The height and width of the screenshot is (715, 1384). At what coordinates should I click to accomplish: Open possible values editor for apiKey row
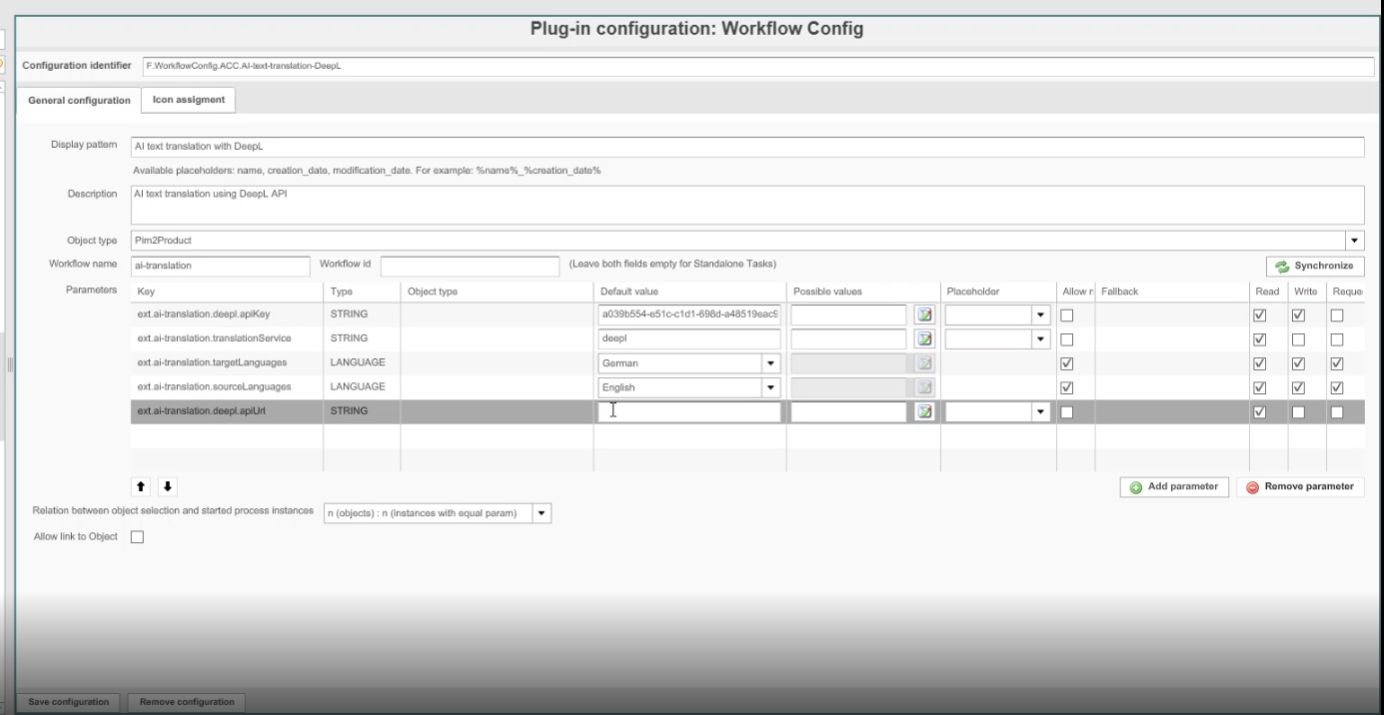(925, 315)
